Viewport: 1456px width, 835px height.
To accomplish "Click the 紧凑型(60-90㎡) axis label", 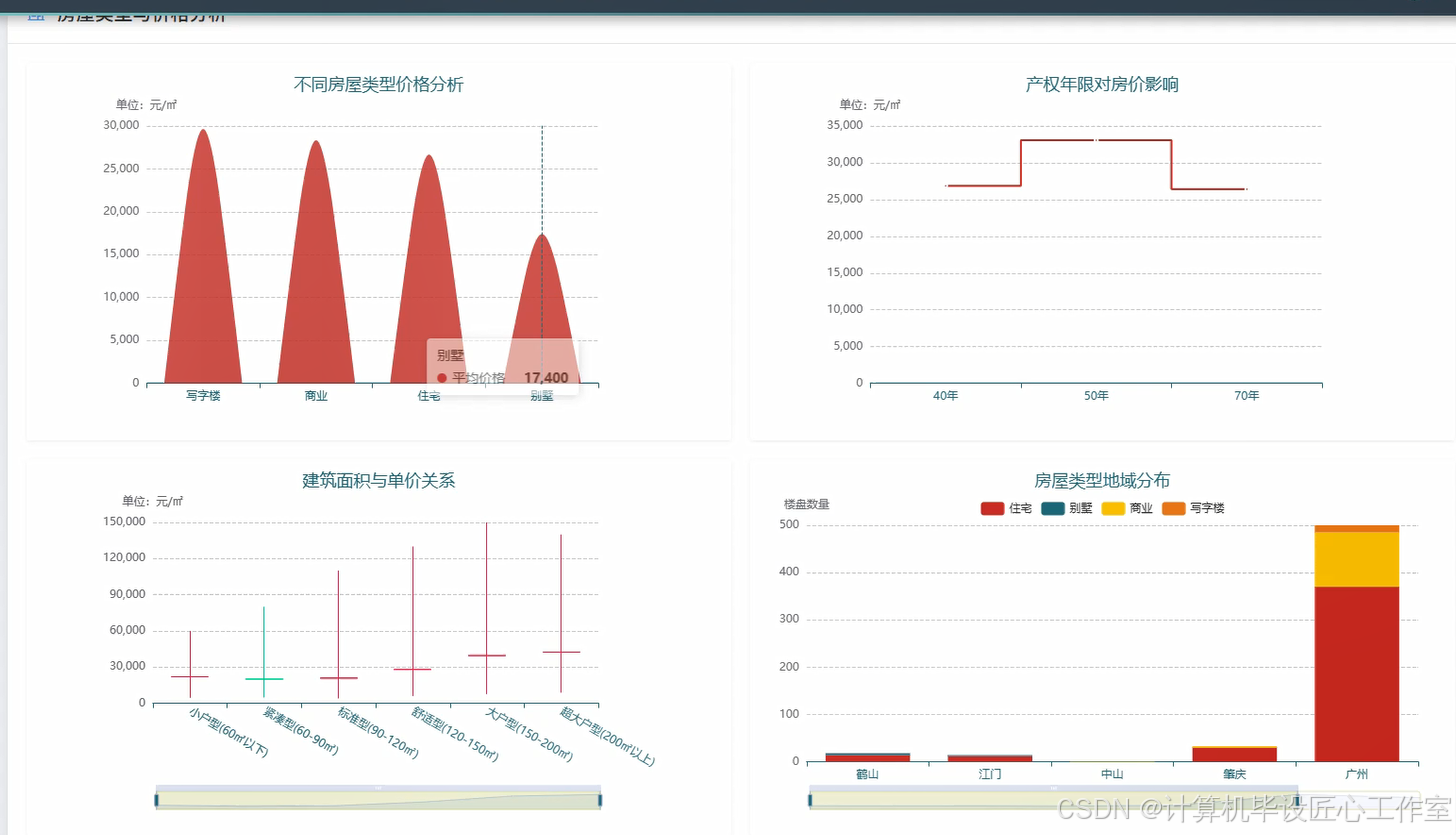I will tap(301, 732).
